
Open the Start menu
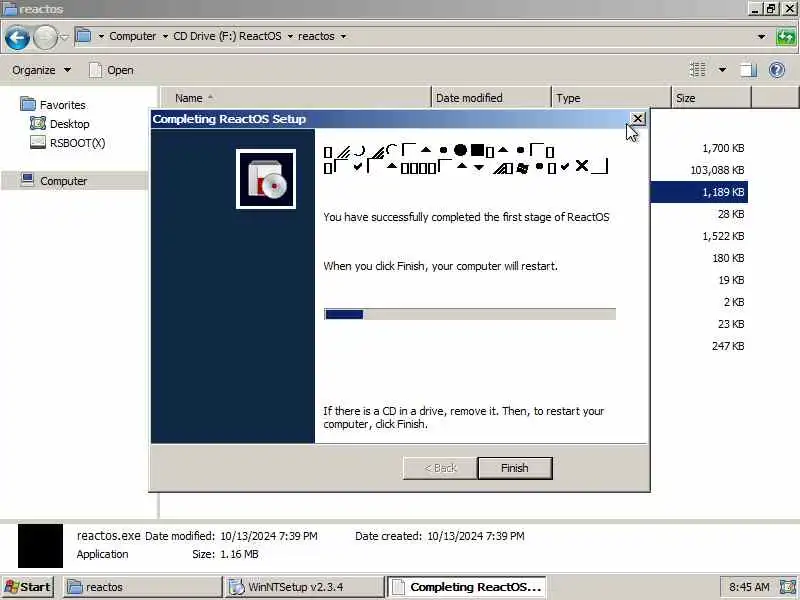[x=28, y=587]
